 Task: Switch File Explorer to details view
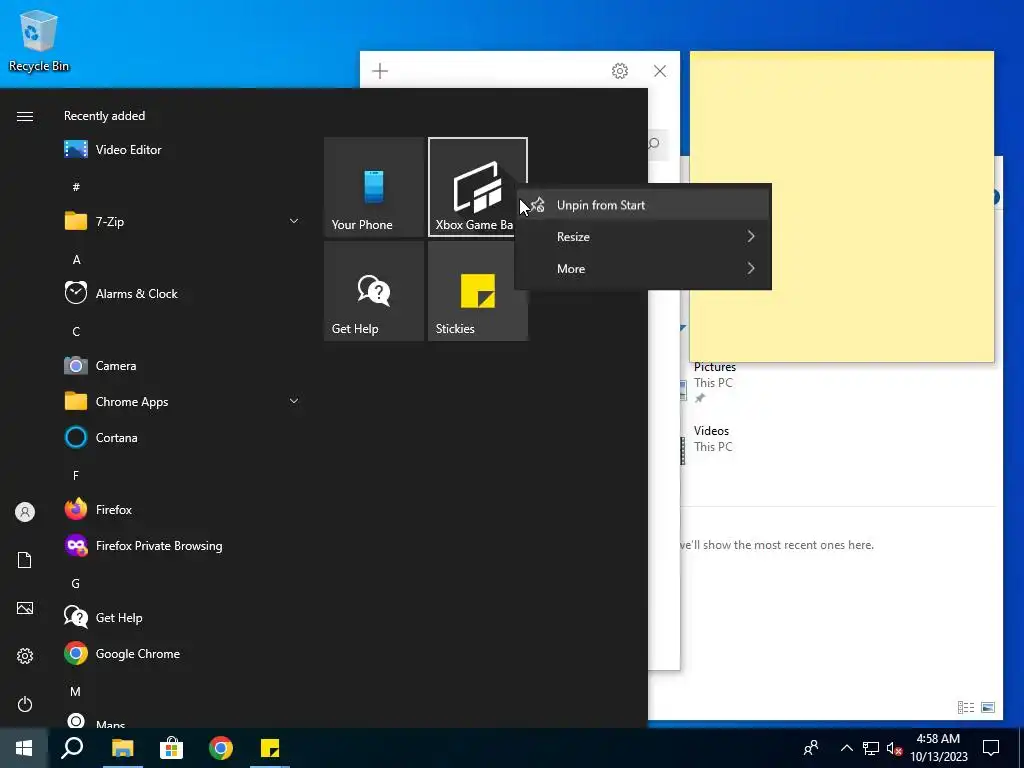click(x=966, y=707)
